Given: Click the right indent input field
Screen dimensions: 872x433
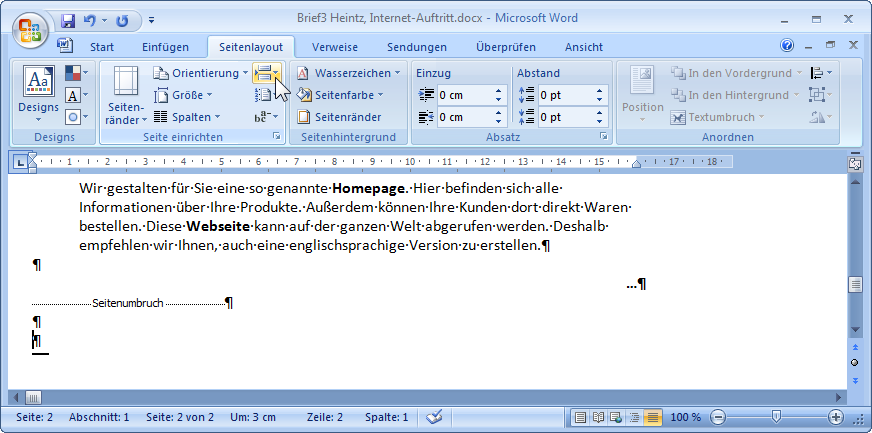Looking at the screenshot, I should pyautogui.click(x=465, y=117).
